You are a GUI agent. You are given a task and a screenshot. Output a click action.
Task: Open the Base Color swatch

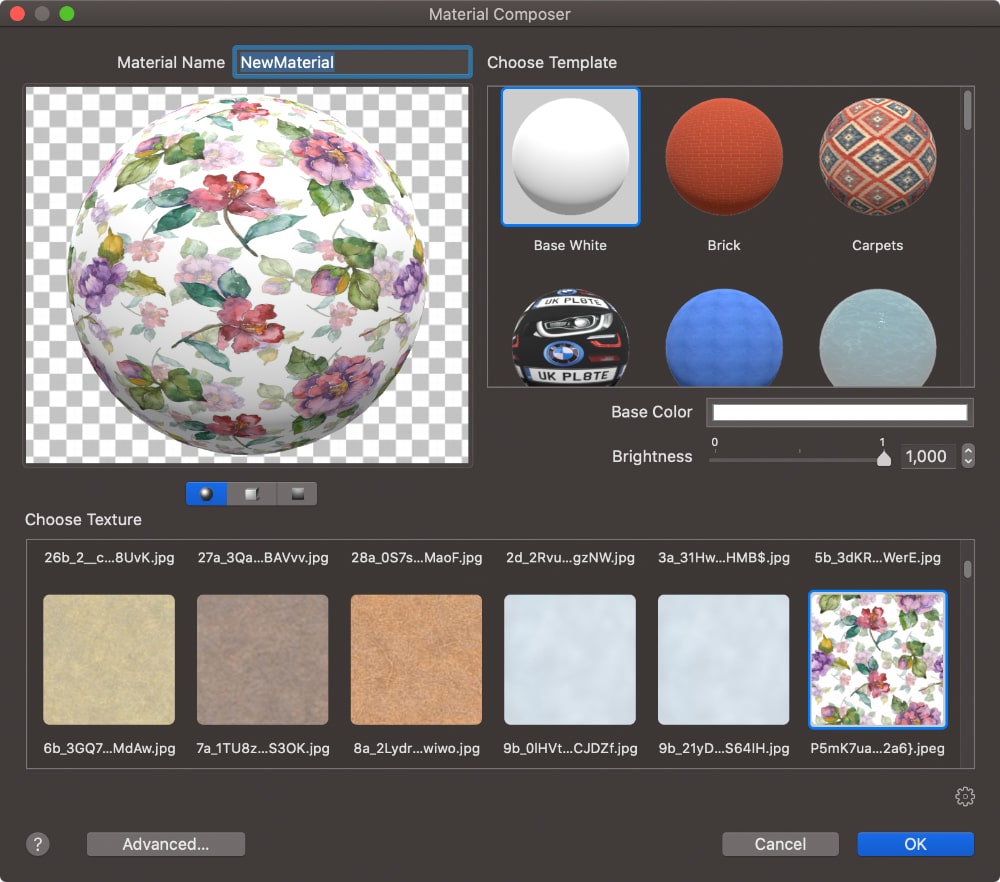(839, 412)
